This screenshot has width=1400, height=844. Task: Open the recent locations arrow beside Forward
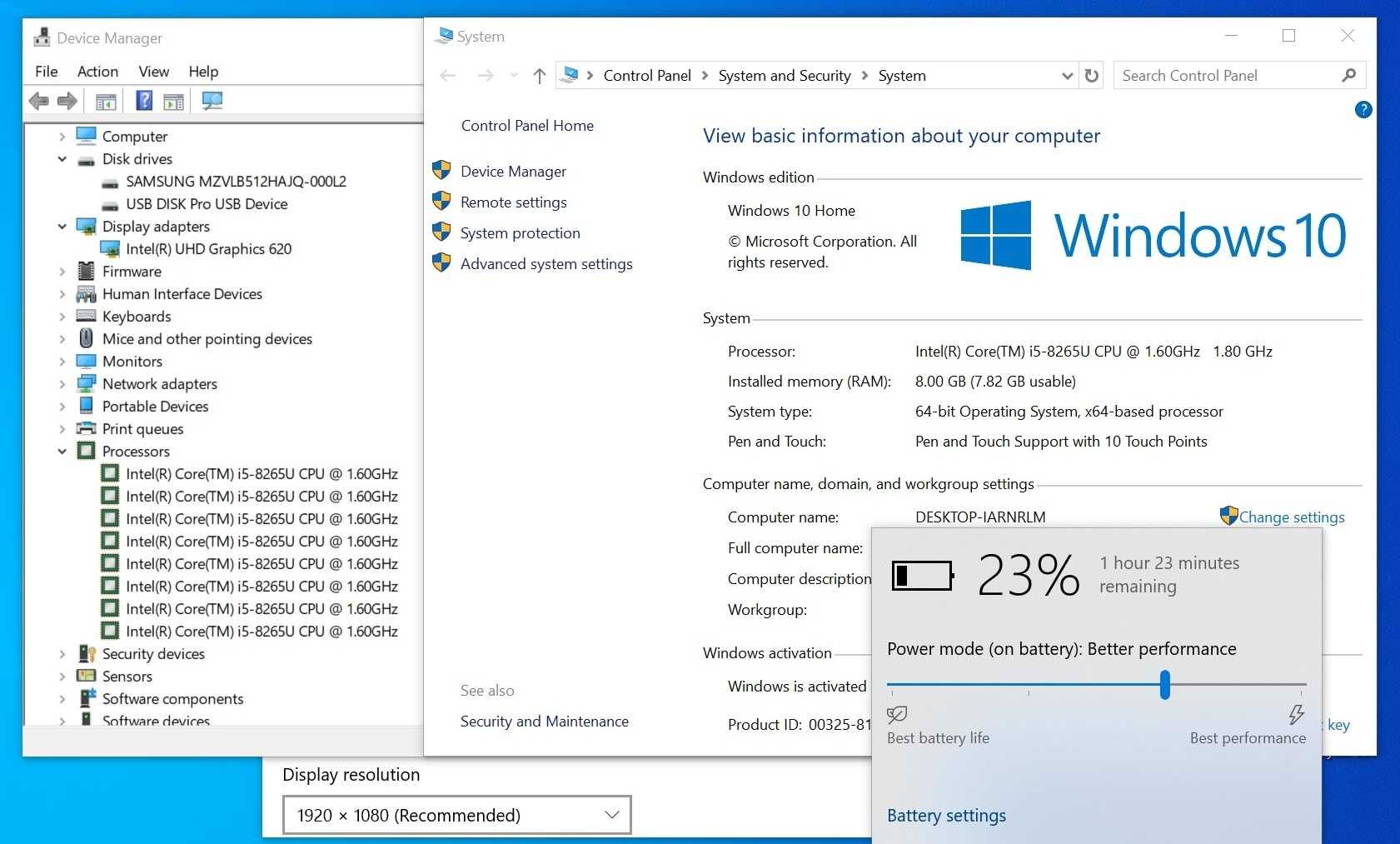tap(514, 76)
